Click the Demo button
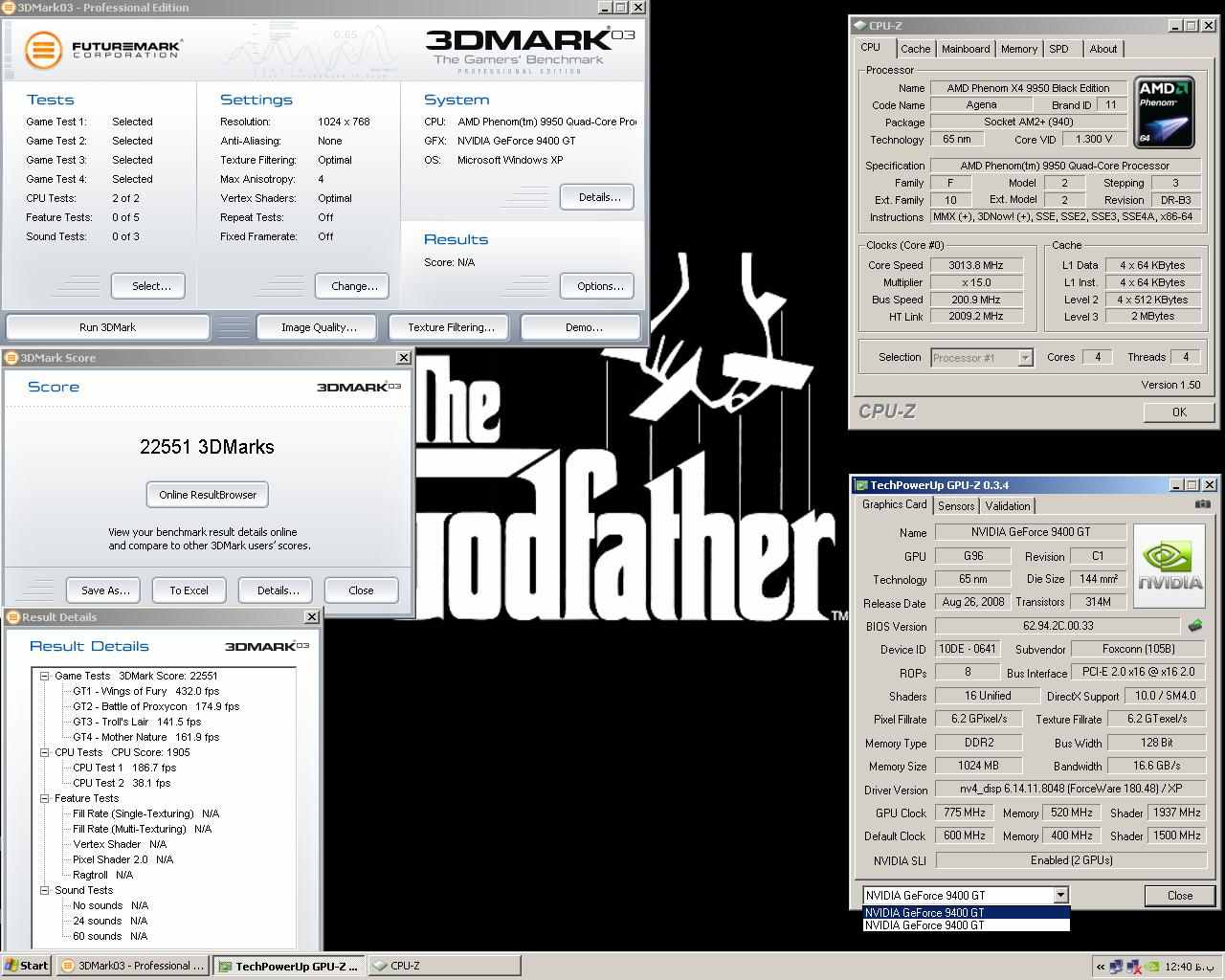This screenshot has width=1225, height=980. (583, 327)
